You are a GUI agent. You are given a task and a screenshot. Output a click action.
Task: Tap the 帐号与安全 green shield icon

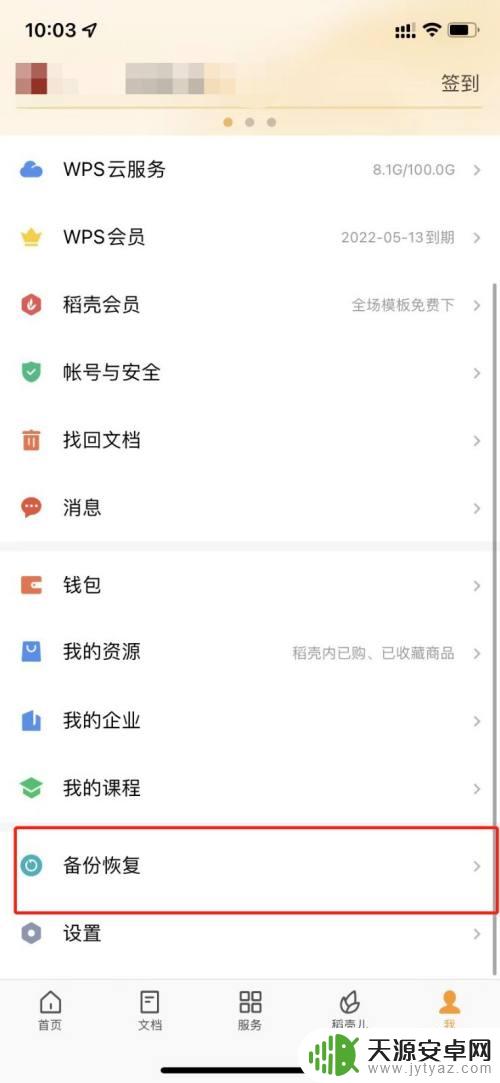(x=31, y=373)
